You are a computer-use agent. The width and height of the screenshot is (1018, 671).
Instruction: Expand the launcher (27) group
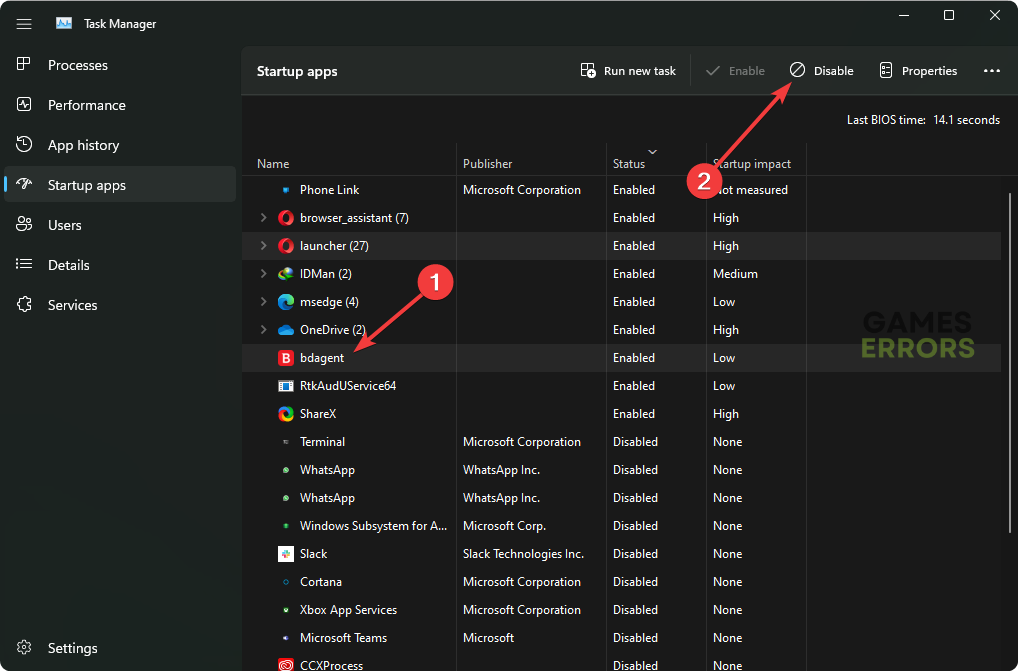(263, 246)
